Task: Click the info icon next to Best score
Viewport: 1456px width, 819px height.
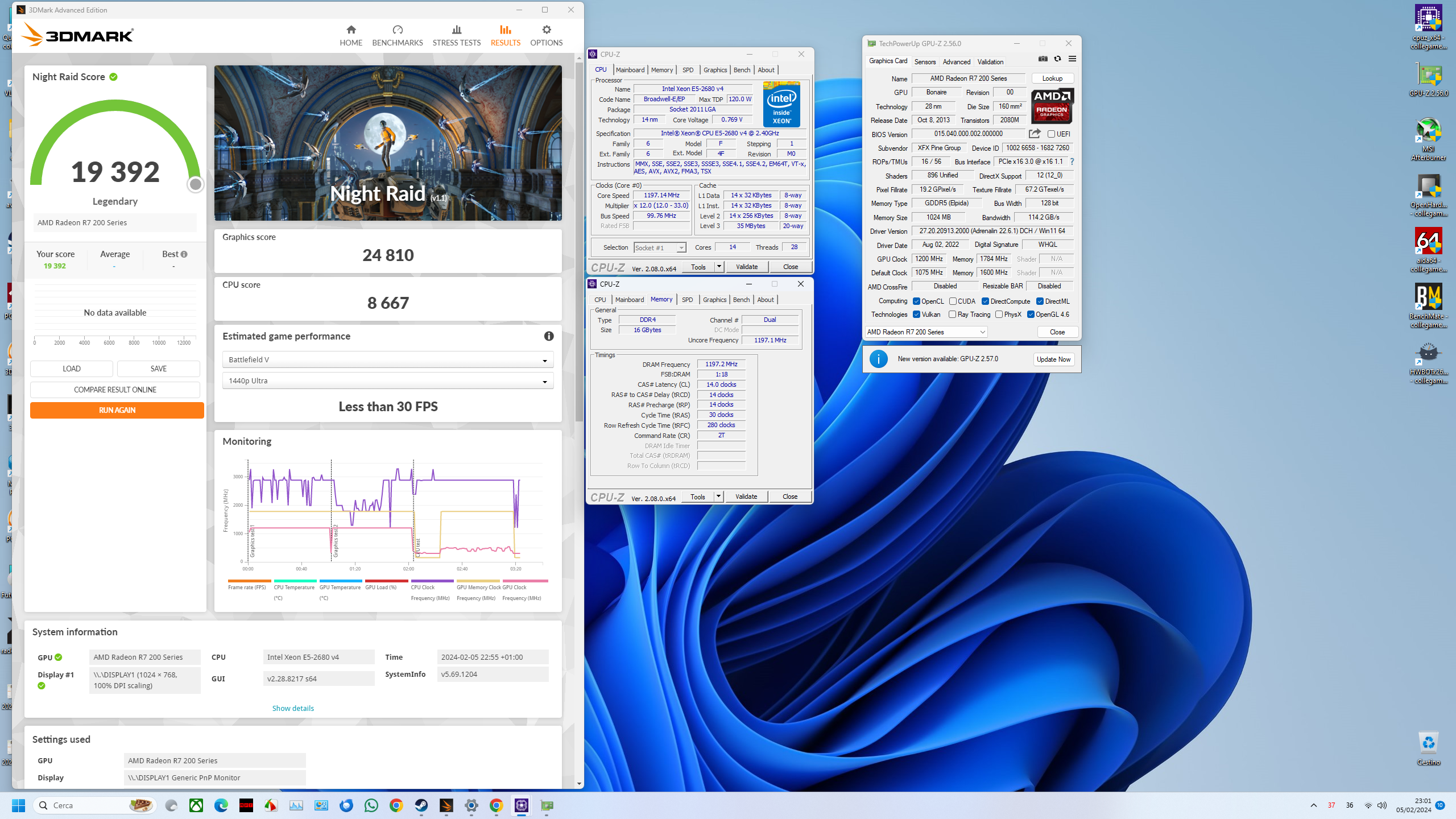Action: click(x=184, y=254)
